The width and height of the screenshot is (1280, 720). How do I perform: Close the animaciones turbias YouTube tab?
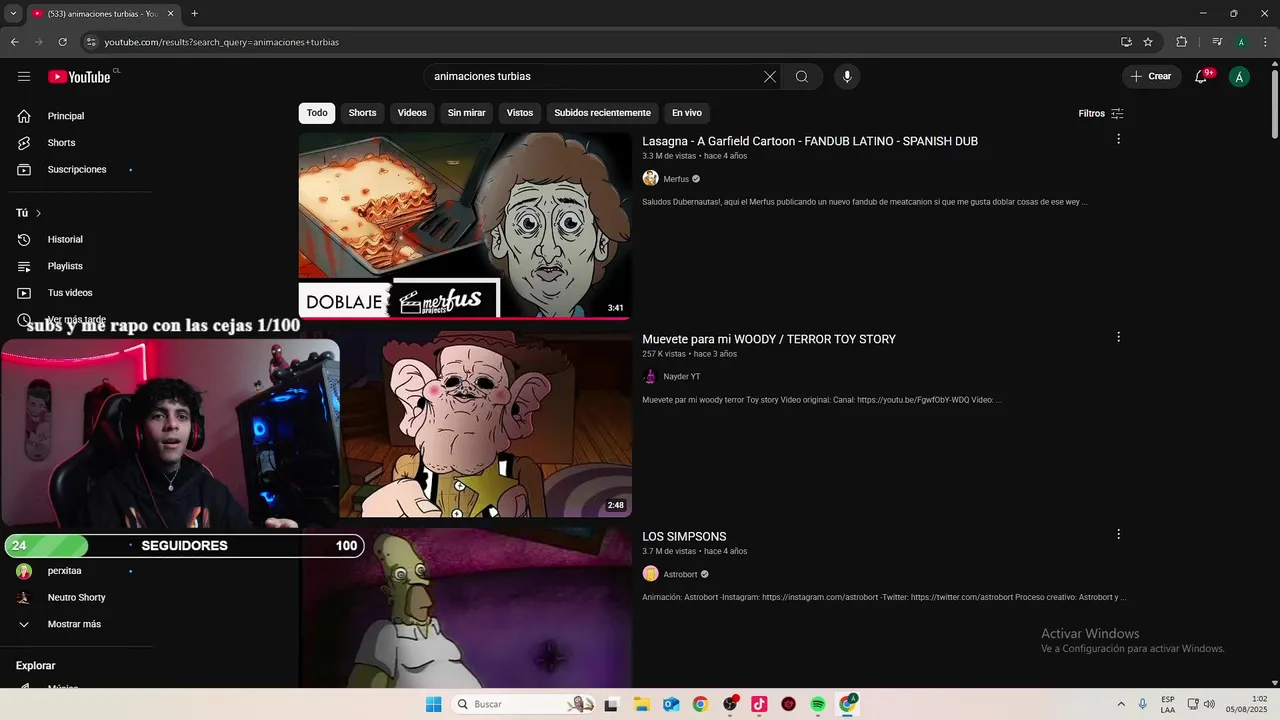tap(171, 14)
